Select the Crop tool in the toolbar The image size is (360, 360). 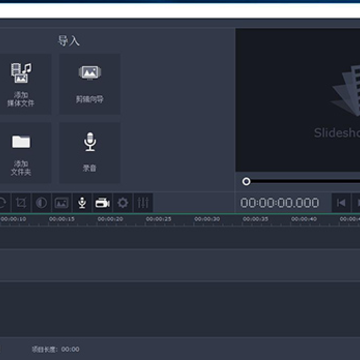tap(21, 203)
